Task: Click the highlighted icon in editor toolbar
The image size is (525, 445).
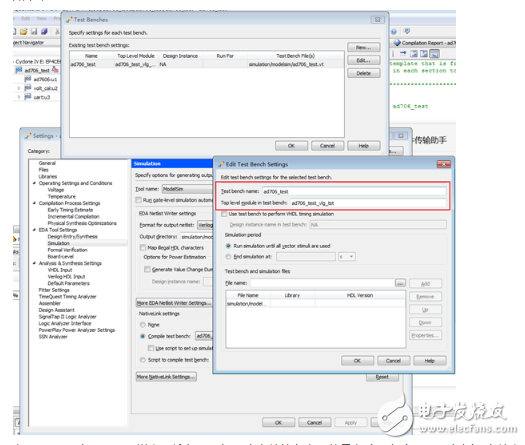Action: [x=434, y=53]
